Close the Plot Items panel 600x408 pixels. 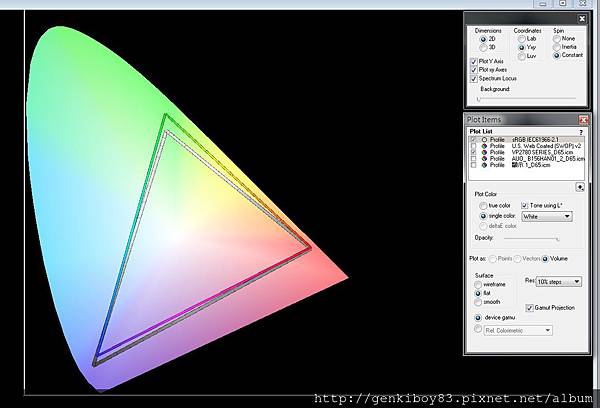coord(583,120)
